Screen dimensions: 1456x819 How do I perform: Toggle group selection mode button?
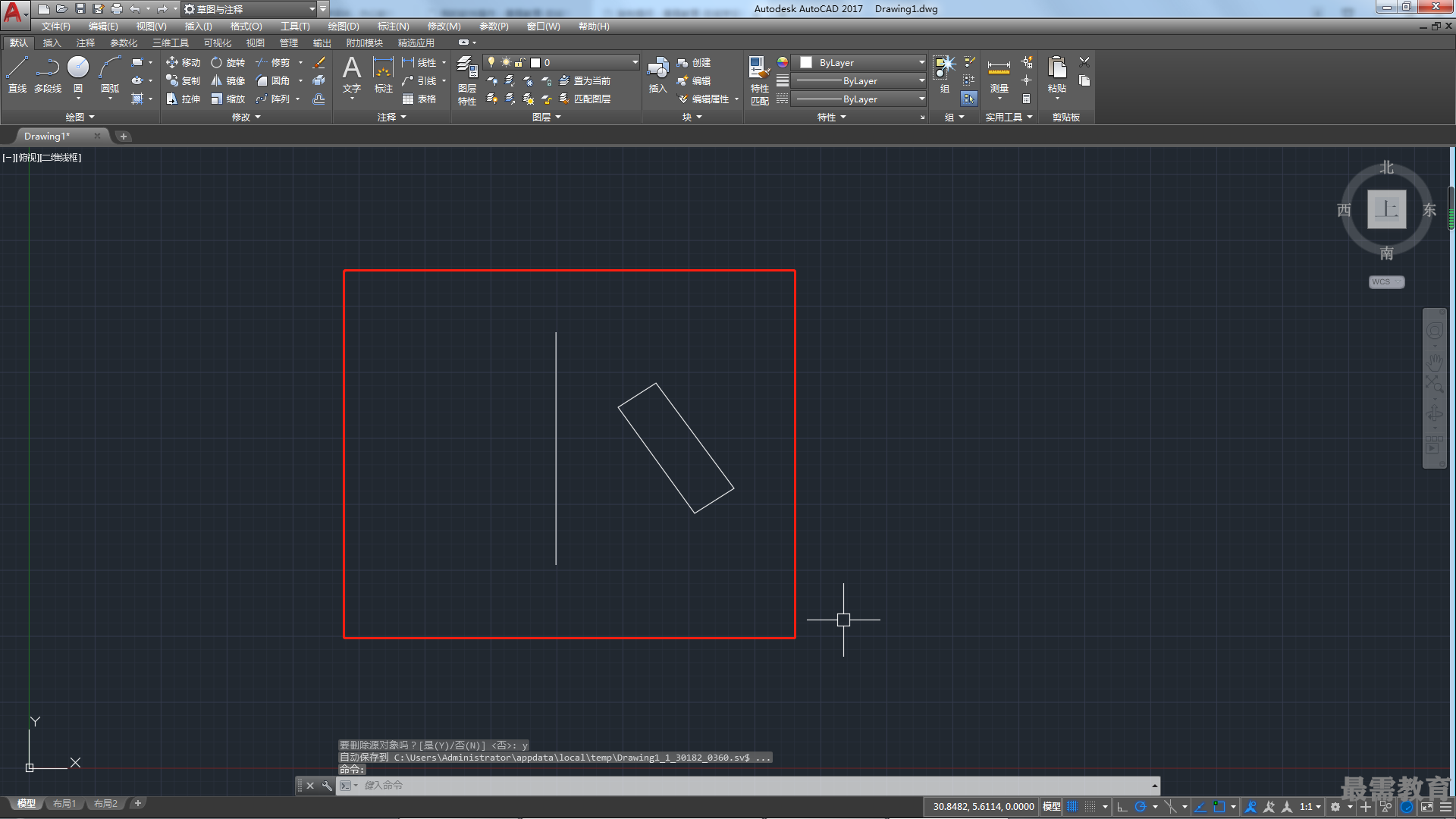click(x=969, y=99)
